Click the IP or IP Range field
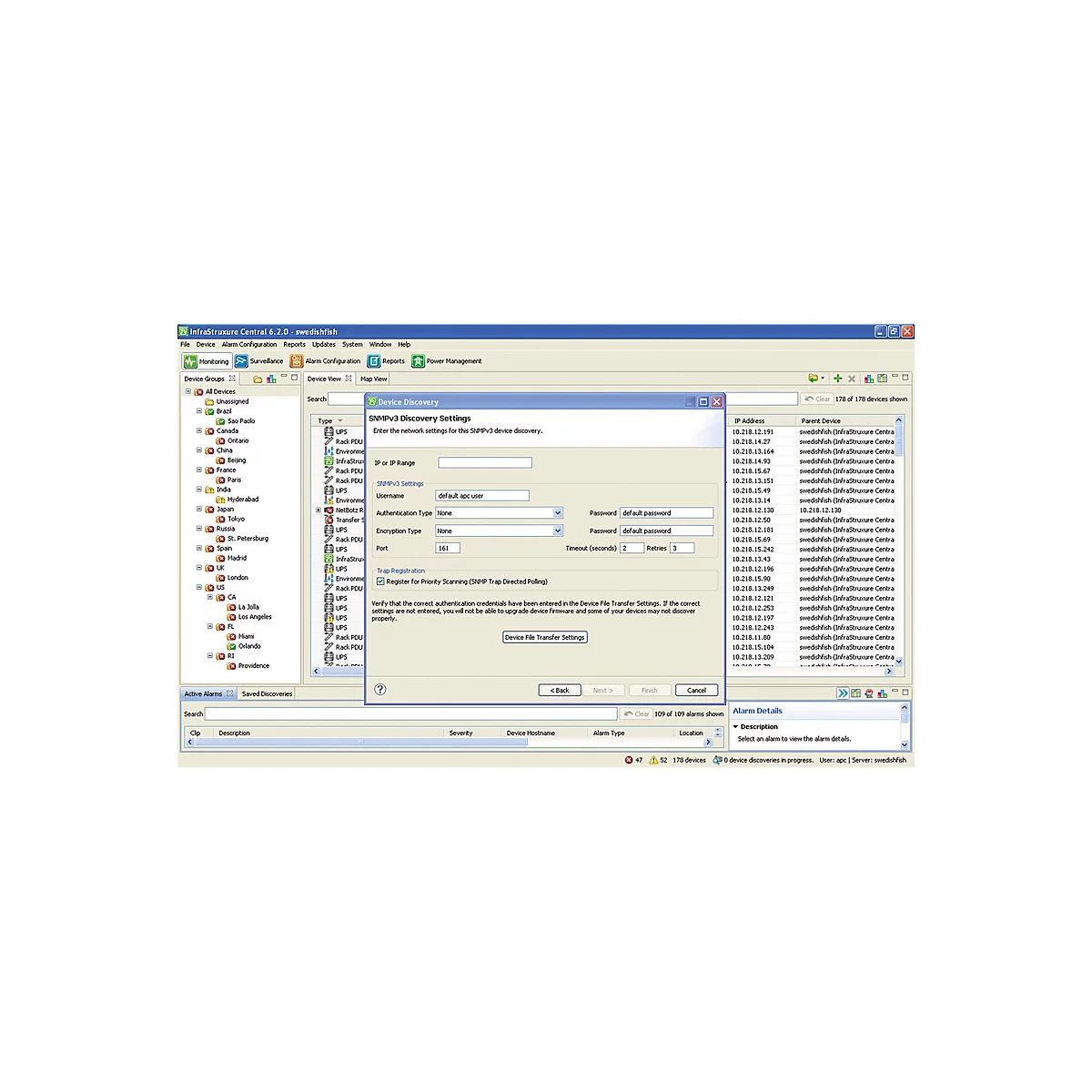Viewport: 1092px width, 1092px height. 485,462
